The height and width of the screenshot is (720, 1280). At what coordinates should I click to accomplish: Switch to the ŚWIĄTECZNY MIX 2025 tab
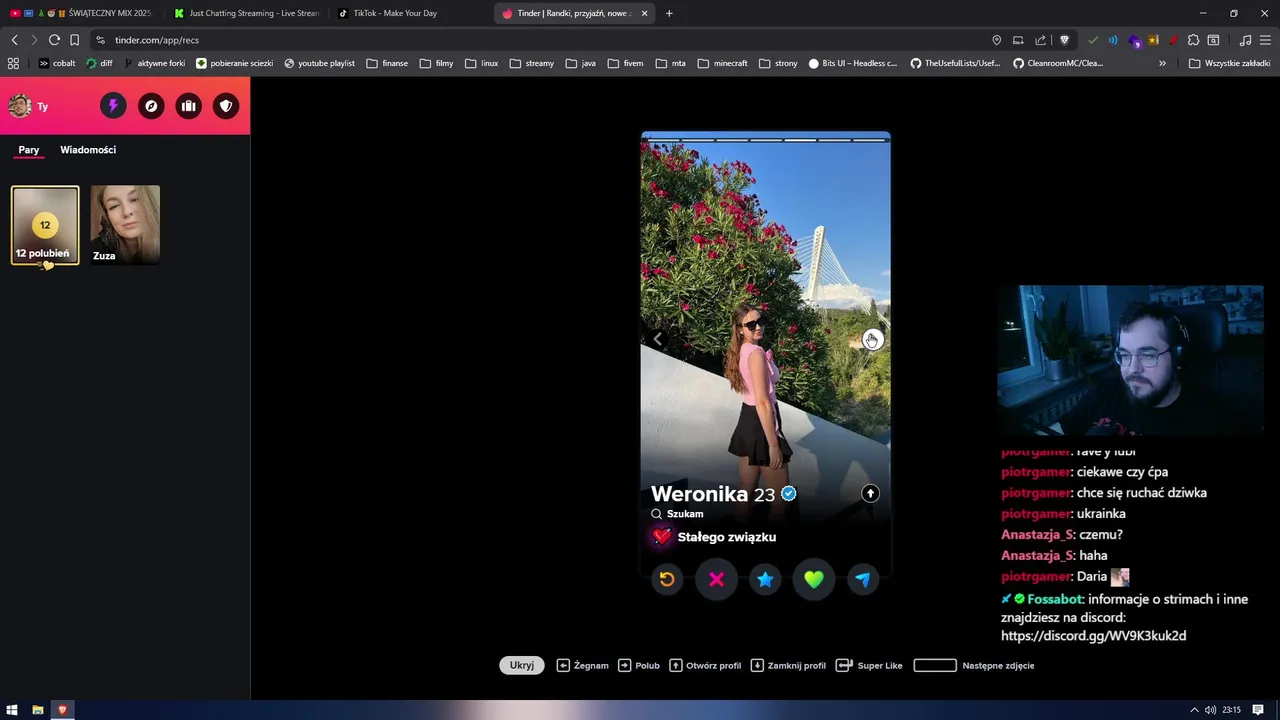click(82, 13)
